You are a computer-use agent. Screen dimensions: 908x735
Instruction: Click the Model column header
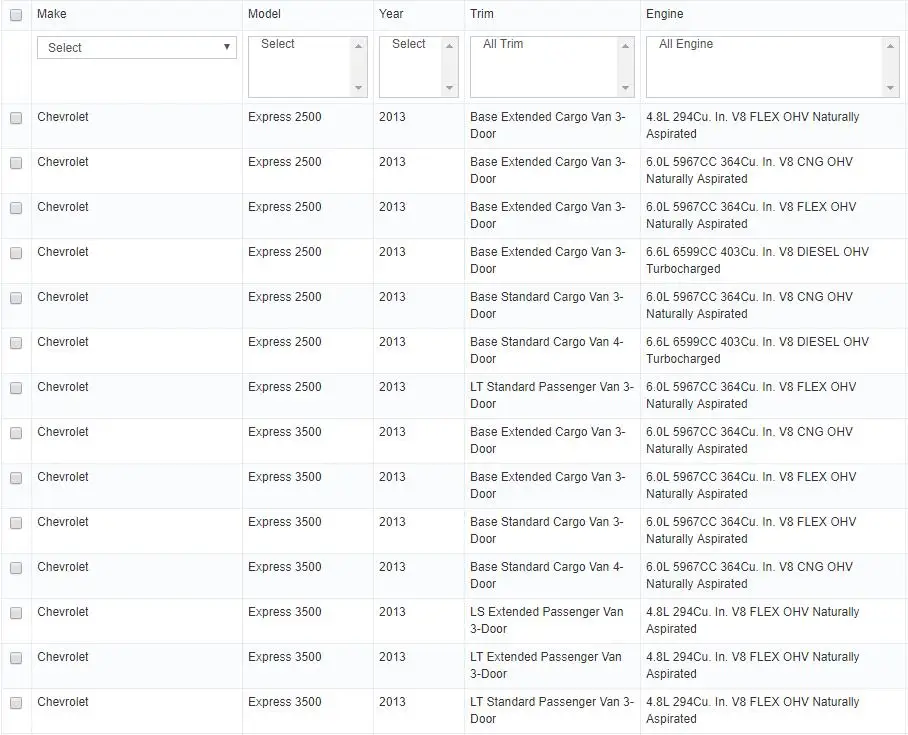pos(264,14)
